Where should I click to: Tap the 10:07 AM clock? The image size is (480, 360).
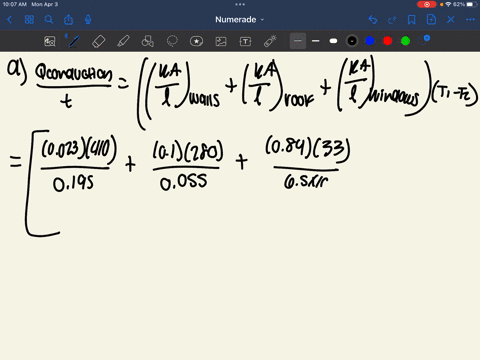(14, 4)
